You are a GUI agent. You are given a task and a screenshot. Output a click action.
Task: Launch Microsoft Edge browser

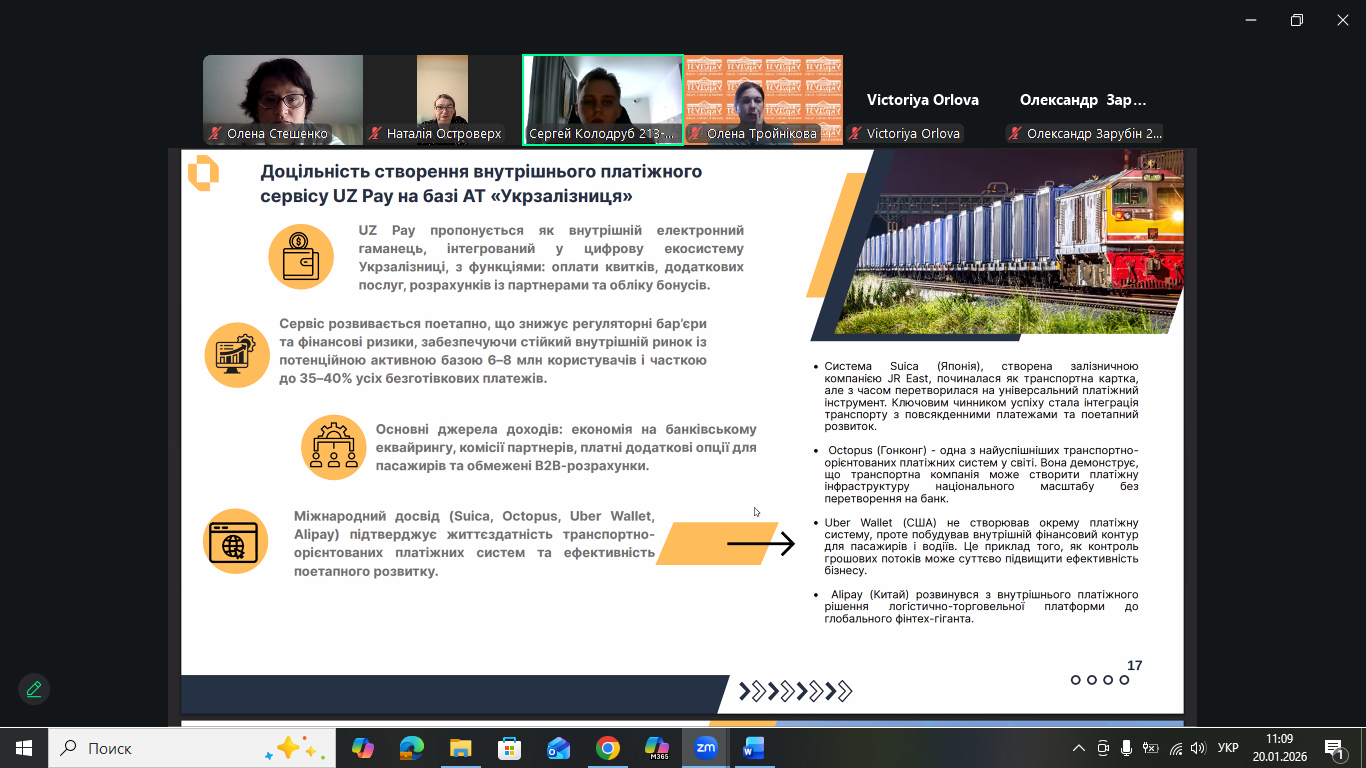(x=411, y=748)
